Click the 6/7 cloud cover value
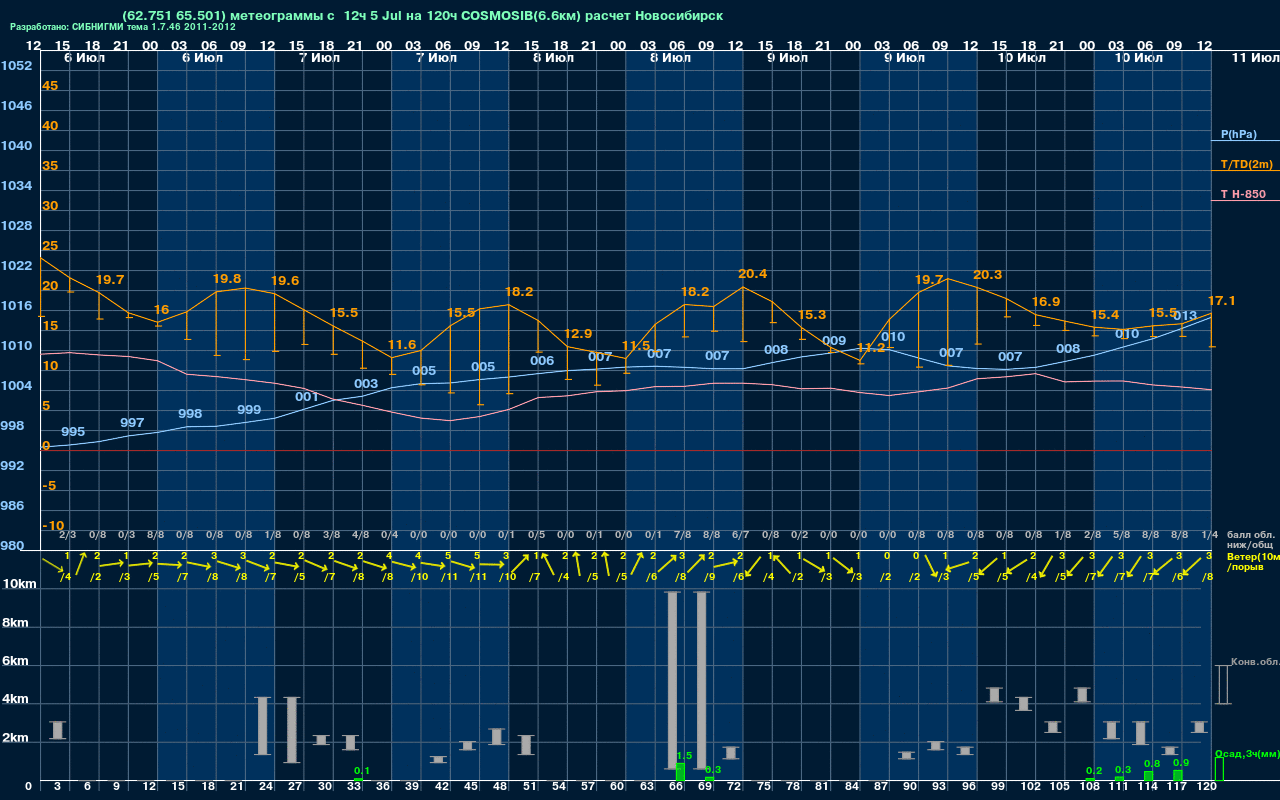1280x800 pixels. [x=741, y=535]
